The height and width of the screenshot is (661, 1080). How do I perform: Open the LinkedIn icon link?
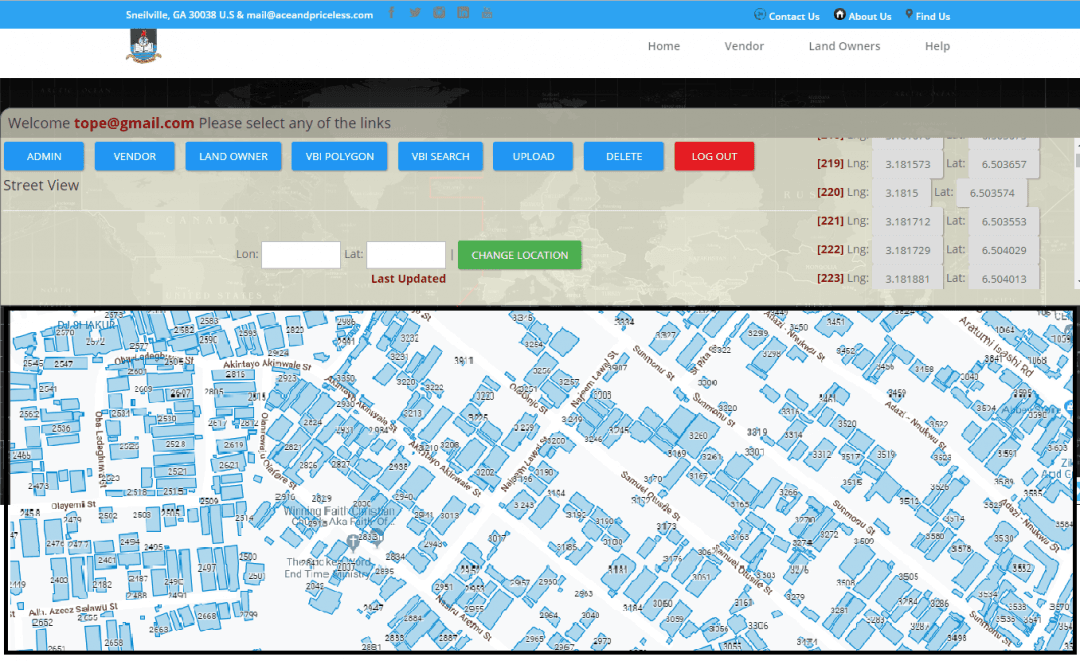tap(463, 13)
